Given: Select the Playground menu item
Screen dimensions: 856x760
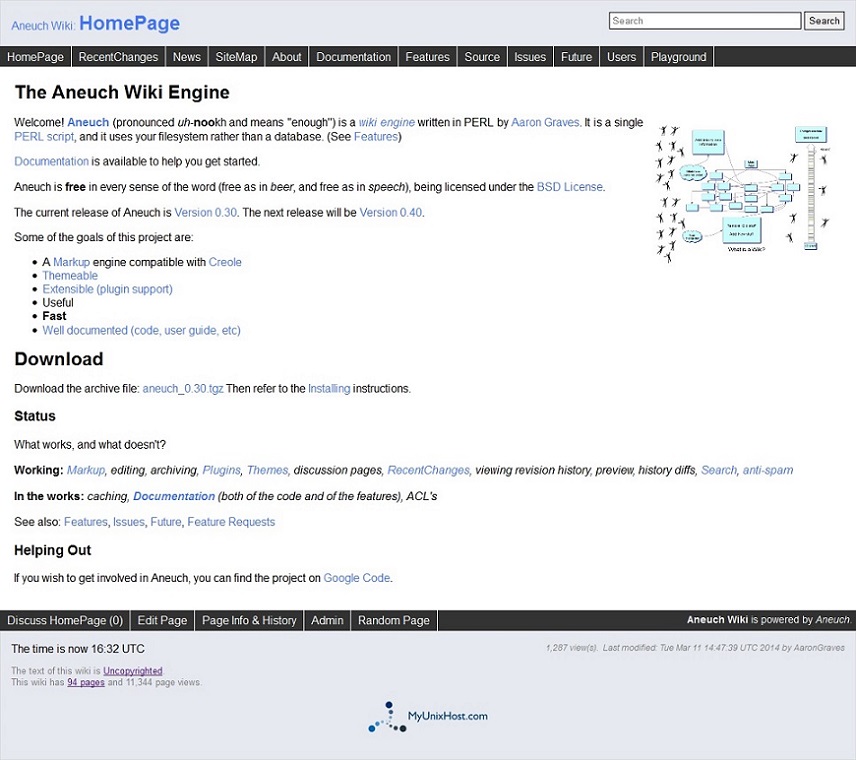Looking at the screenshot, I should [x=678, y=57].
